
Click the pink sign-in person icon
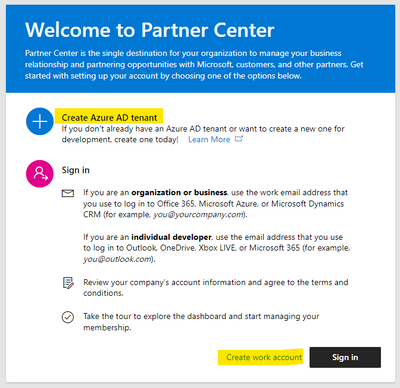click(40, 174)
